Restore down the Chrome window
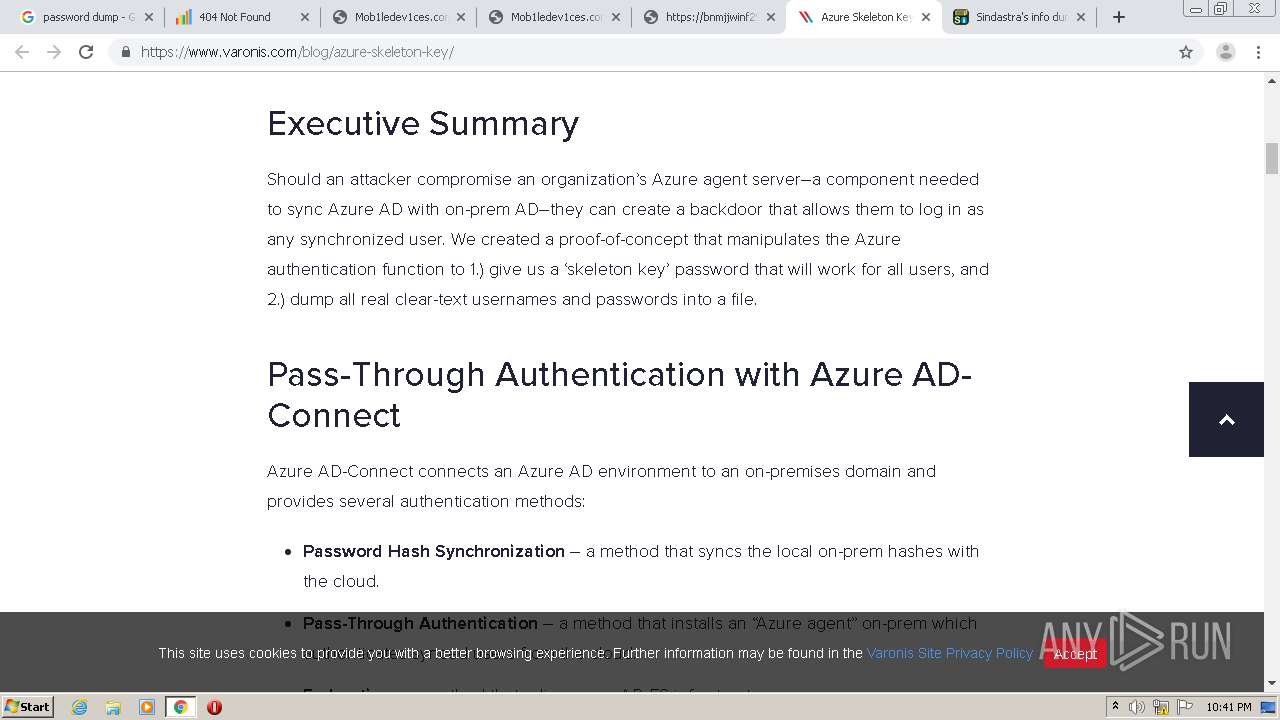 pos(1221,9)
